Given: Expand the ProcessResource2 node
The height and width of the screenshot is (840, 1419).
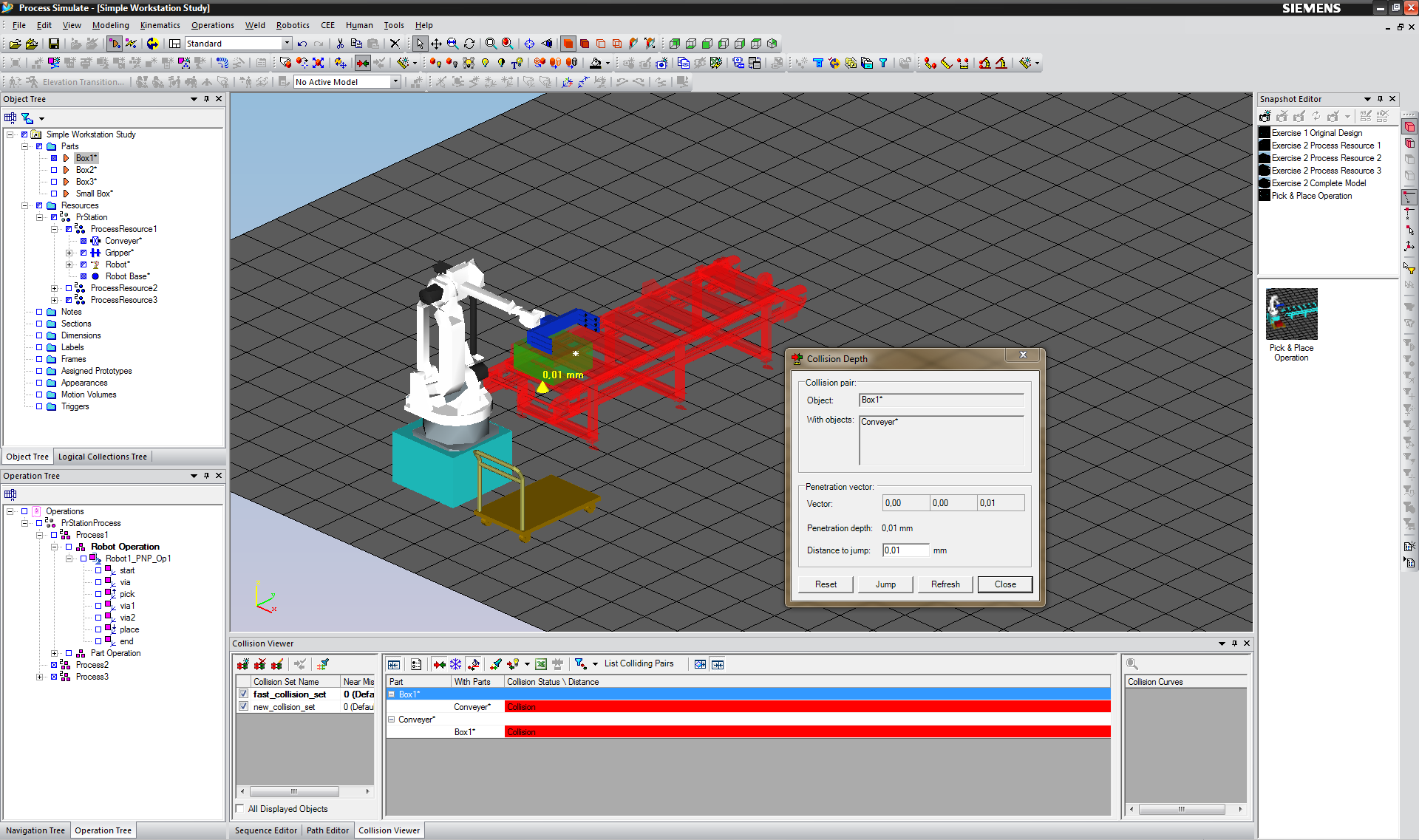Looking at the screenshot, I should [x=54, y=288].
